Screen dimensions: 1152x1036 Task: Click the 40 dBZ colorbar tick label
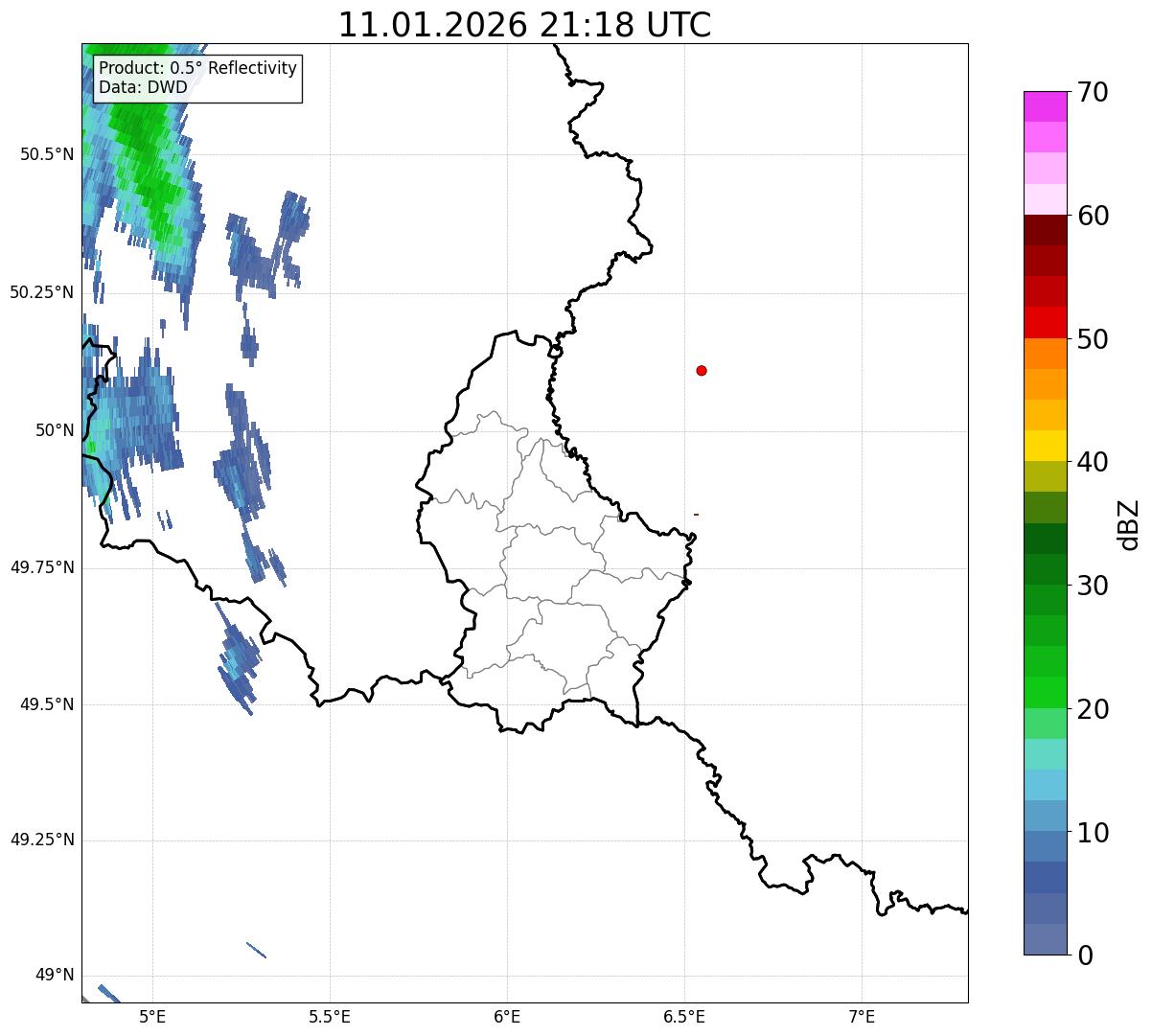click(x=1093, y=462)
